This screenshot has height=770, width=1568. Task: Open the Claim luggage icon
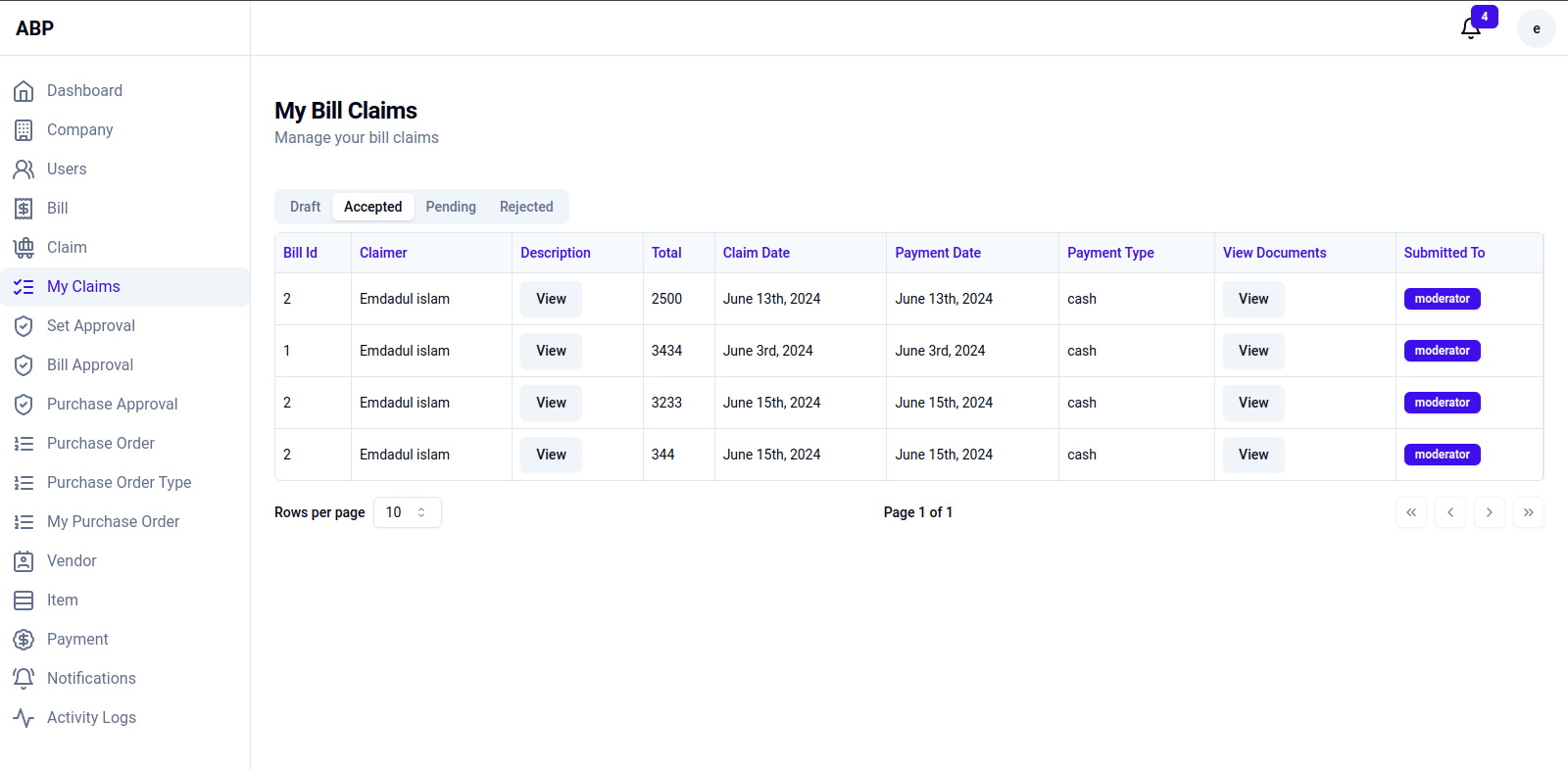tap(24, 248)
